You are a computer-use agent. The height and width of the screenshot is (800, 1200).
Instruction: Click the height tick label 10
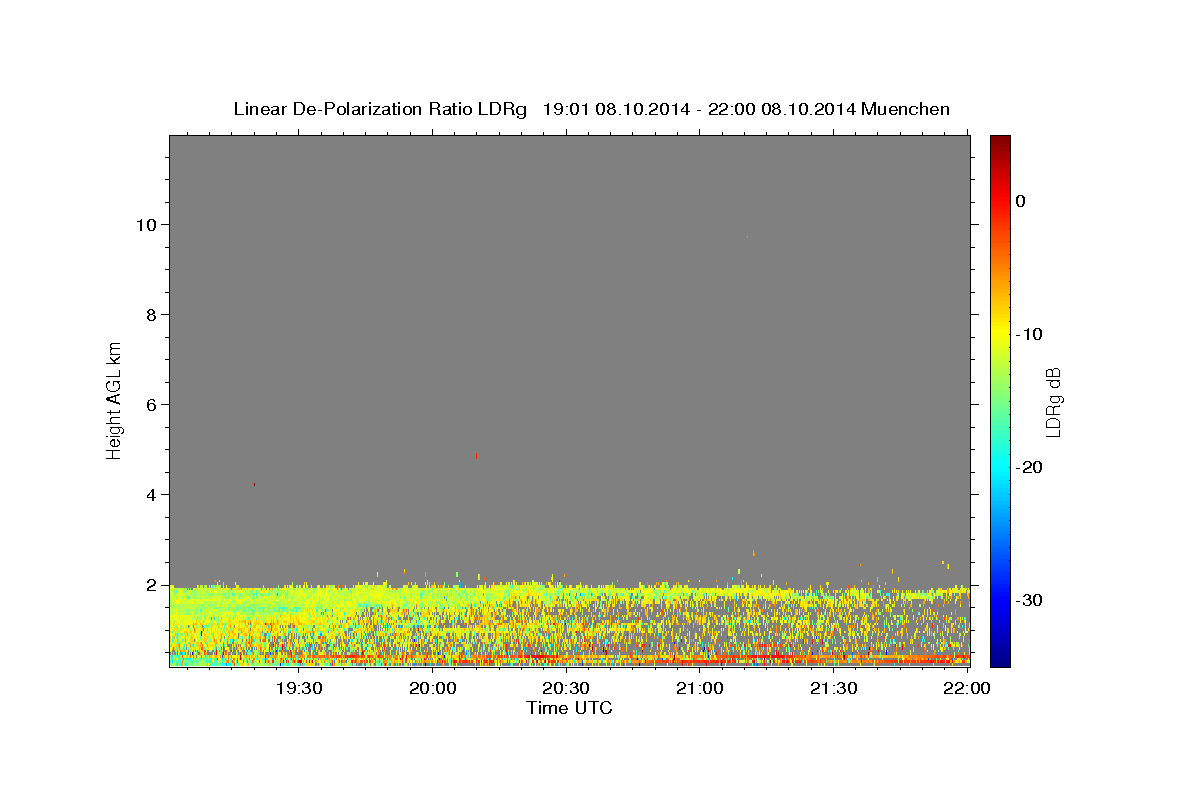coord(147,224)
